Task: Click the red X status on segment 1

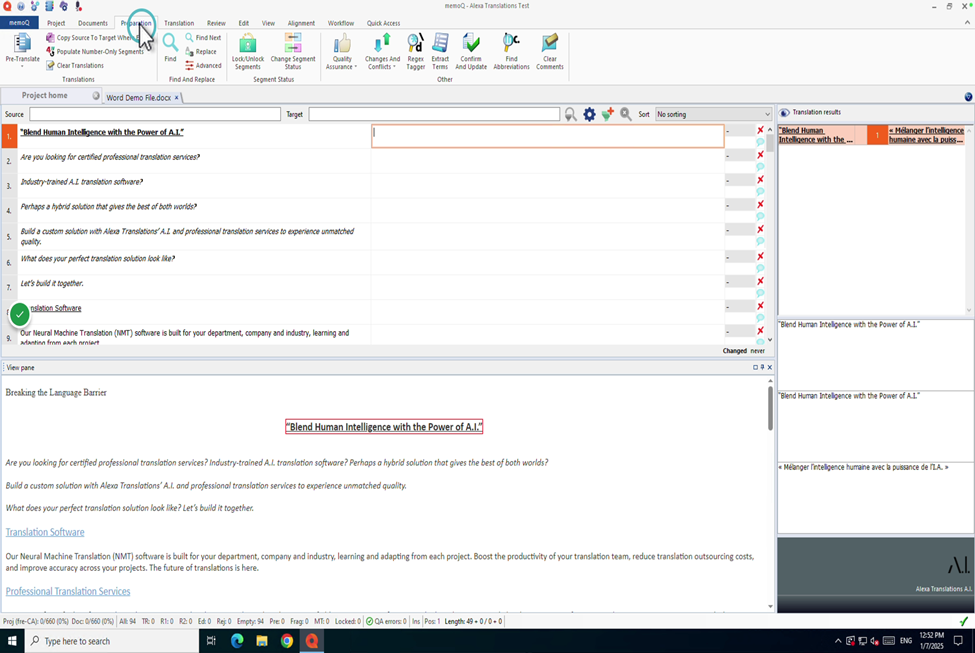Action: [x=760, y=130]
